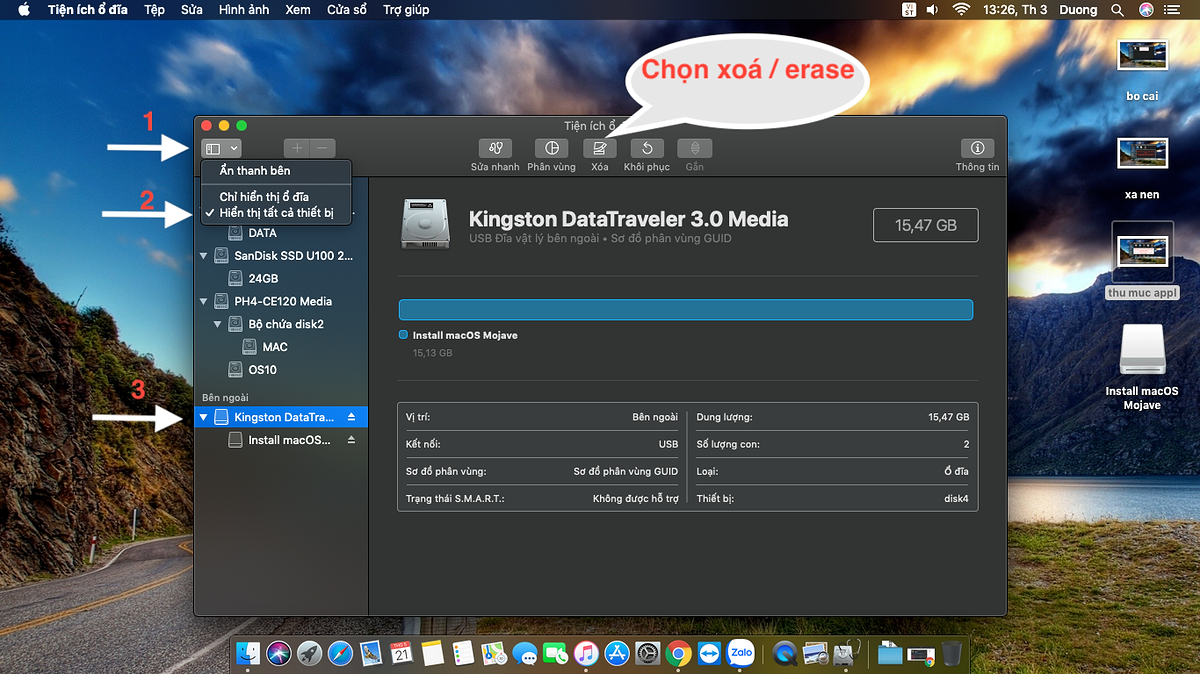Open Notification Center list icon
The height and width of the screenshot is (674, 1200).
click(1174, 10)
